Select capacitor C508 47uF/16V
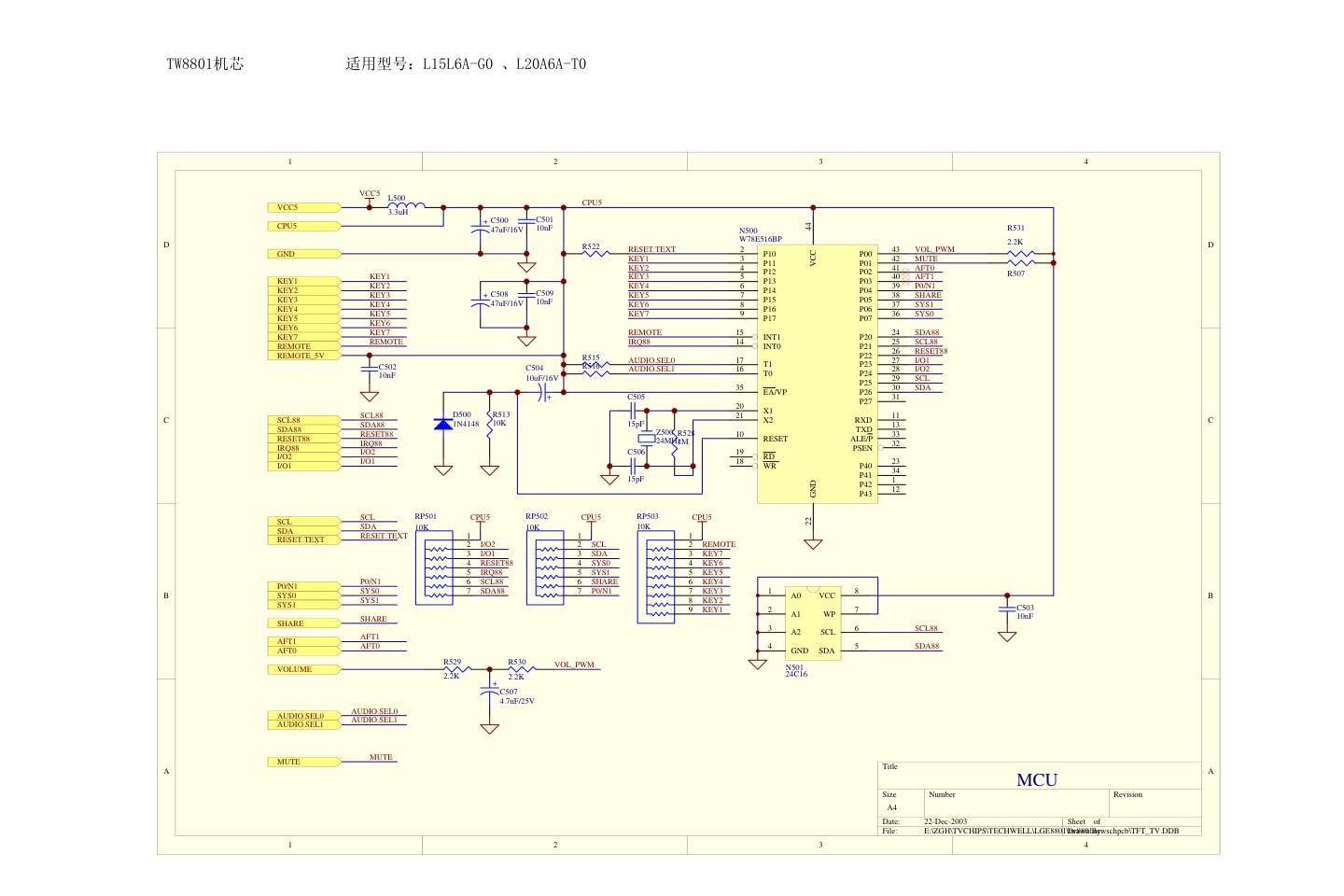The height and width of the screenshot is (896, 1344). [x=481, y=300]
